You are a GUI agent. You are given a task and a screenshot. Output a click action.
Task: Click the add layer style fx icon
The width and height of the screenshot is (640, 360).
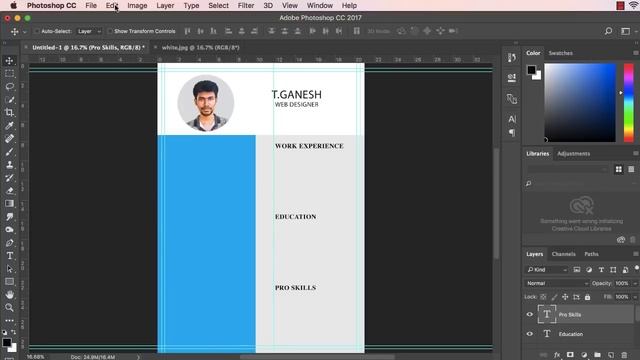point(557,355)
